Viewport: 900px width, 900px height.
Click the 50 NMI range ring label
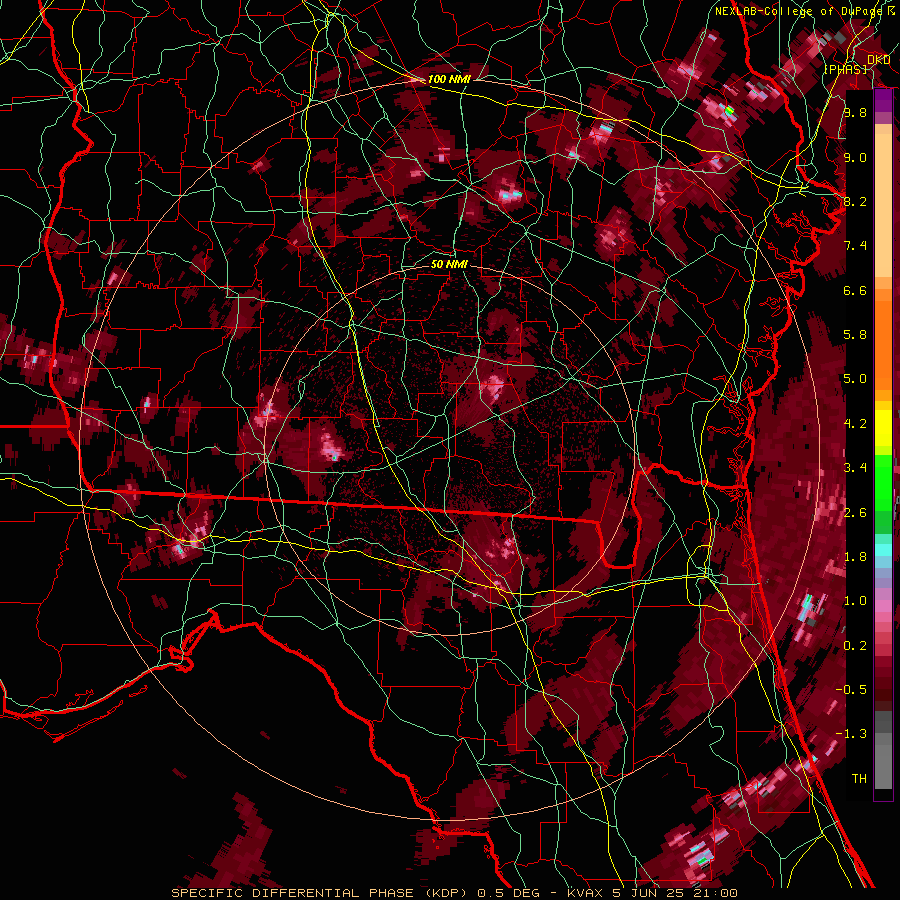point(449,265)
